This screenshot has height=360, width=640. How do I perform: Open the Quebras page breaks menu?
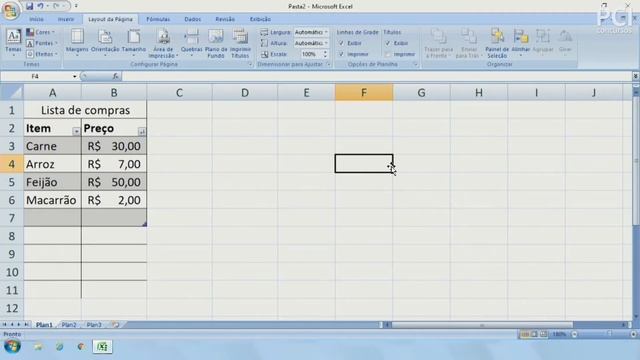coord(191,42)
